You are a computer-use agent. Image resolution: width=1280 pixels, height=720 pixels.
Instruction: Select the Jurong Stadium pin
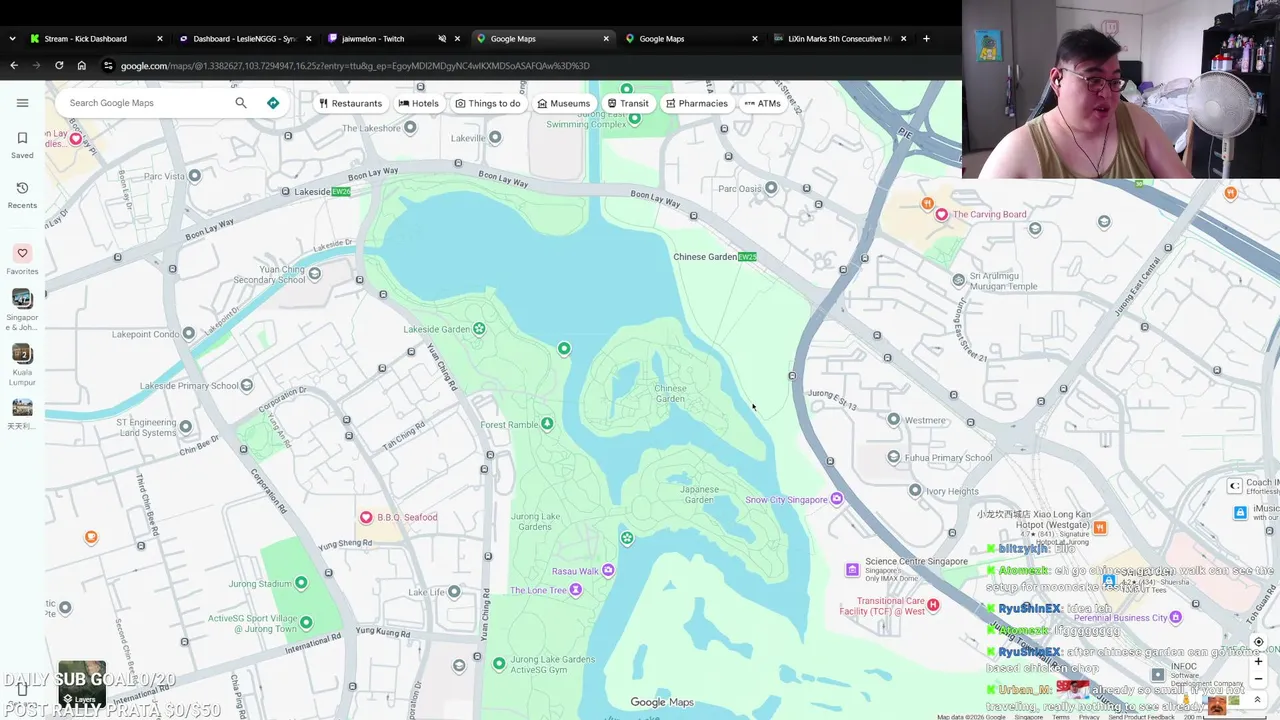point(301,583)
